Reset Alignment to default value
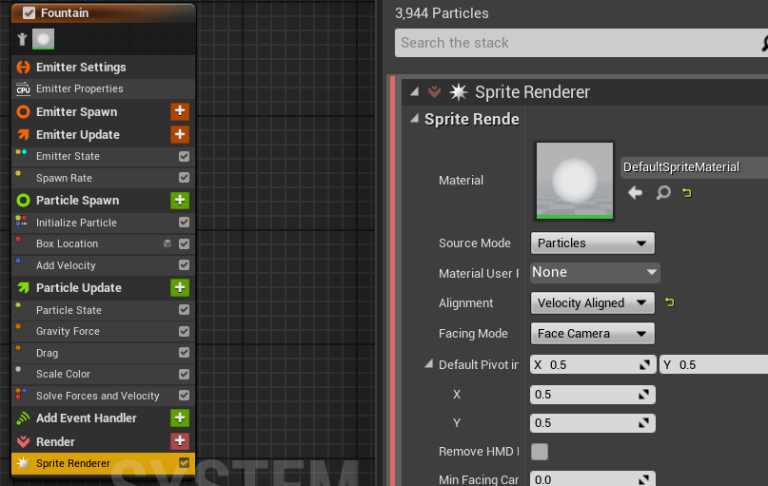The width and height of the screenshot is (768, 486). [670, 302]
